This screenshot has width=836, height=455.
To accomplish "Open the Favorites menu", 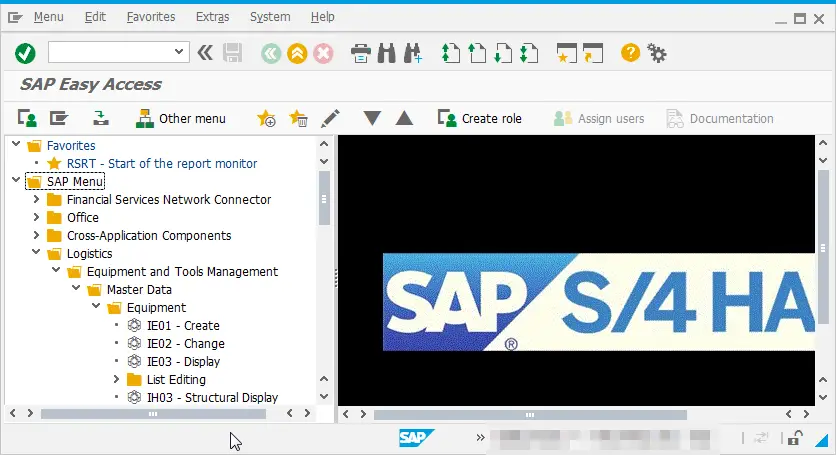I will [151, 17].
